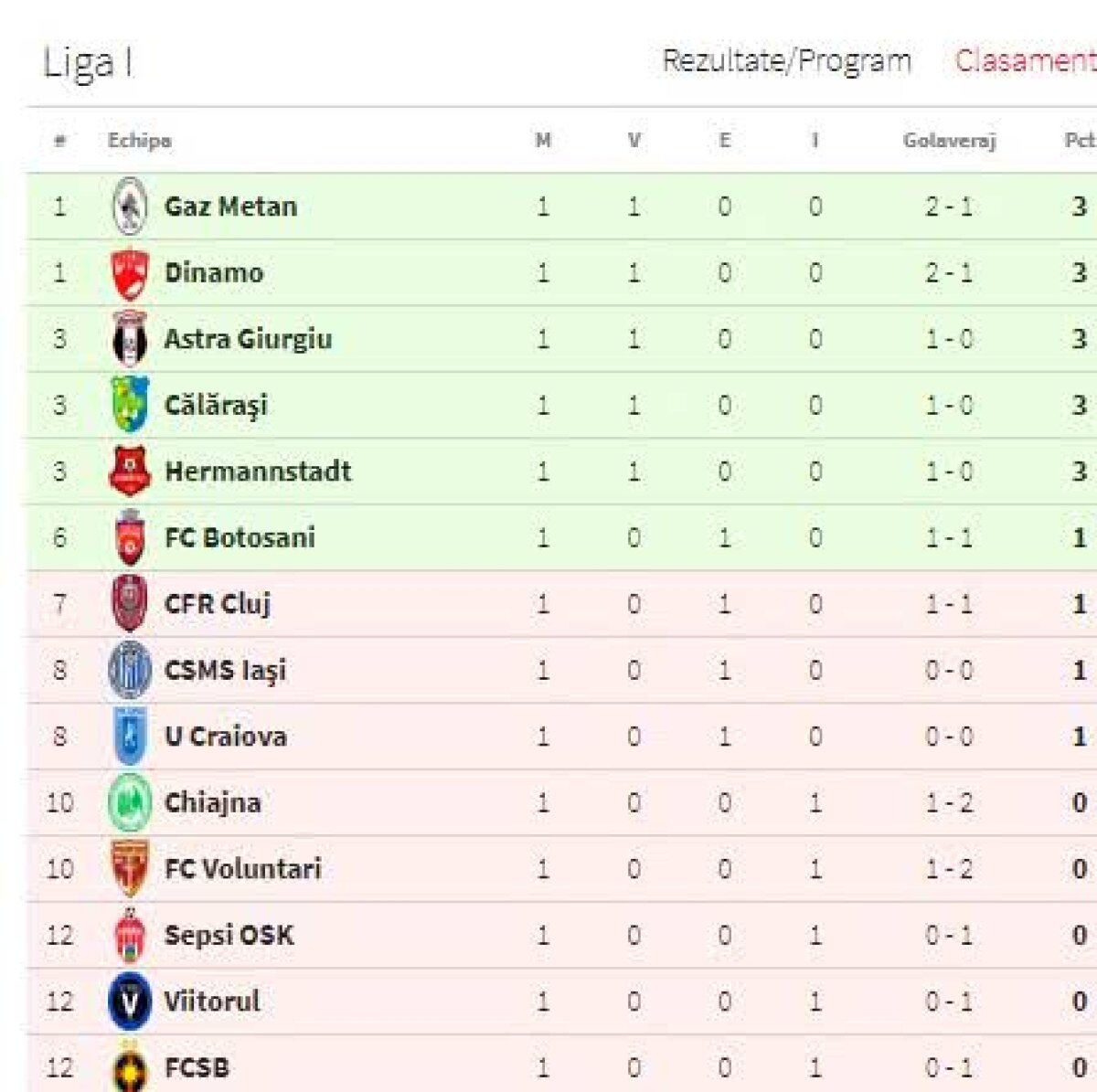Screen dimensions: 1097x1092
Task: Click the CFR Cluj crest
Action: [x=130, y=604]
